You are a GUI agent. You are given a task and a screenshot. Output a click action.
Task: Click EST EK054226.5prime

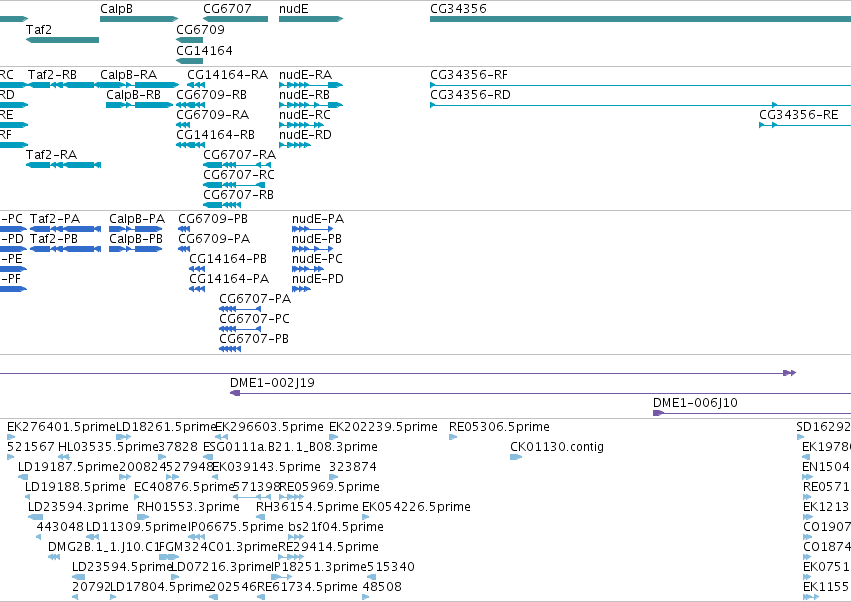(x=416, y=507)
